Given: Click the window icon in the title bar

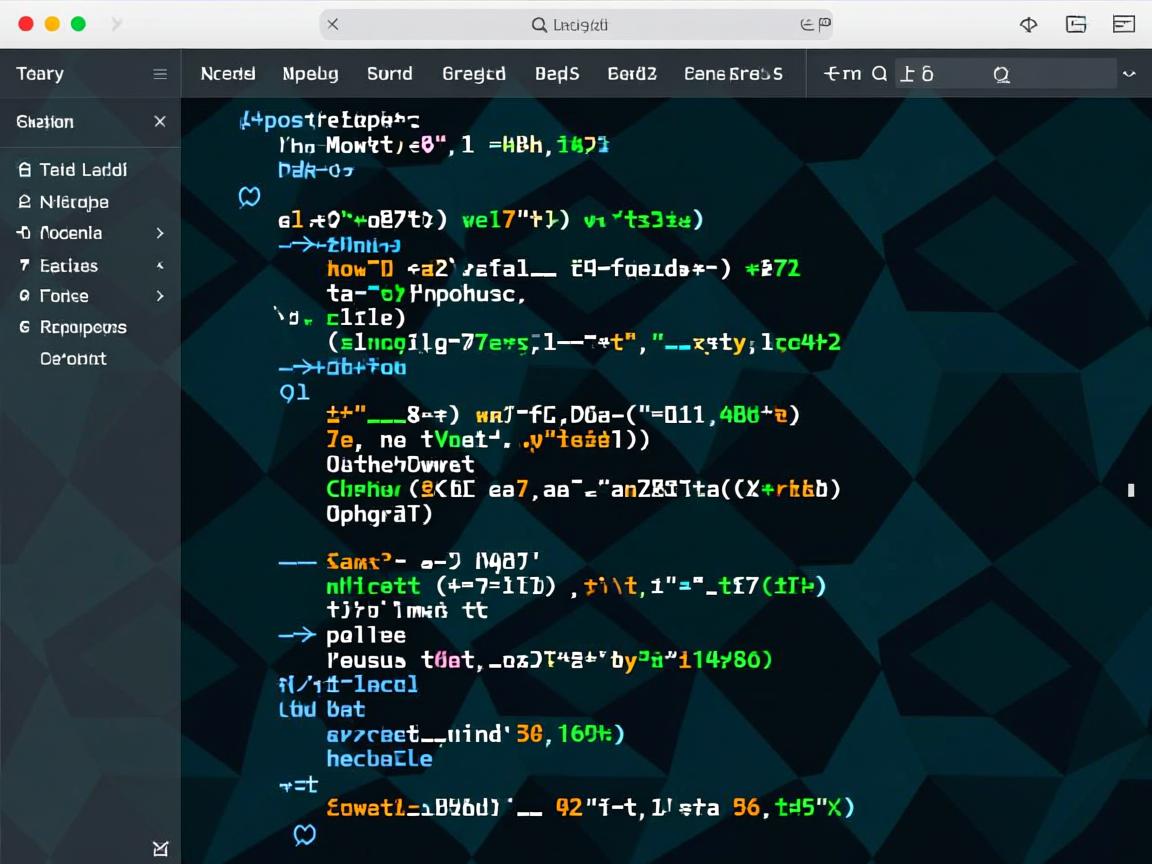Looking at the screenshot, I should [1076, 24].
